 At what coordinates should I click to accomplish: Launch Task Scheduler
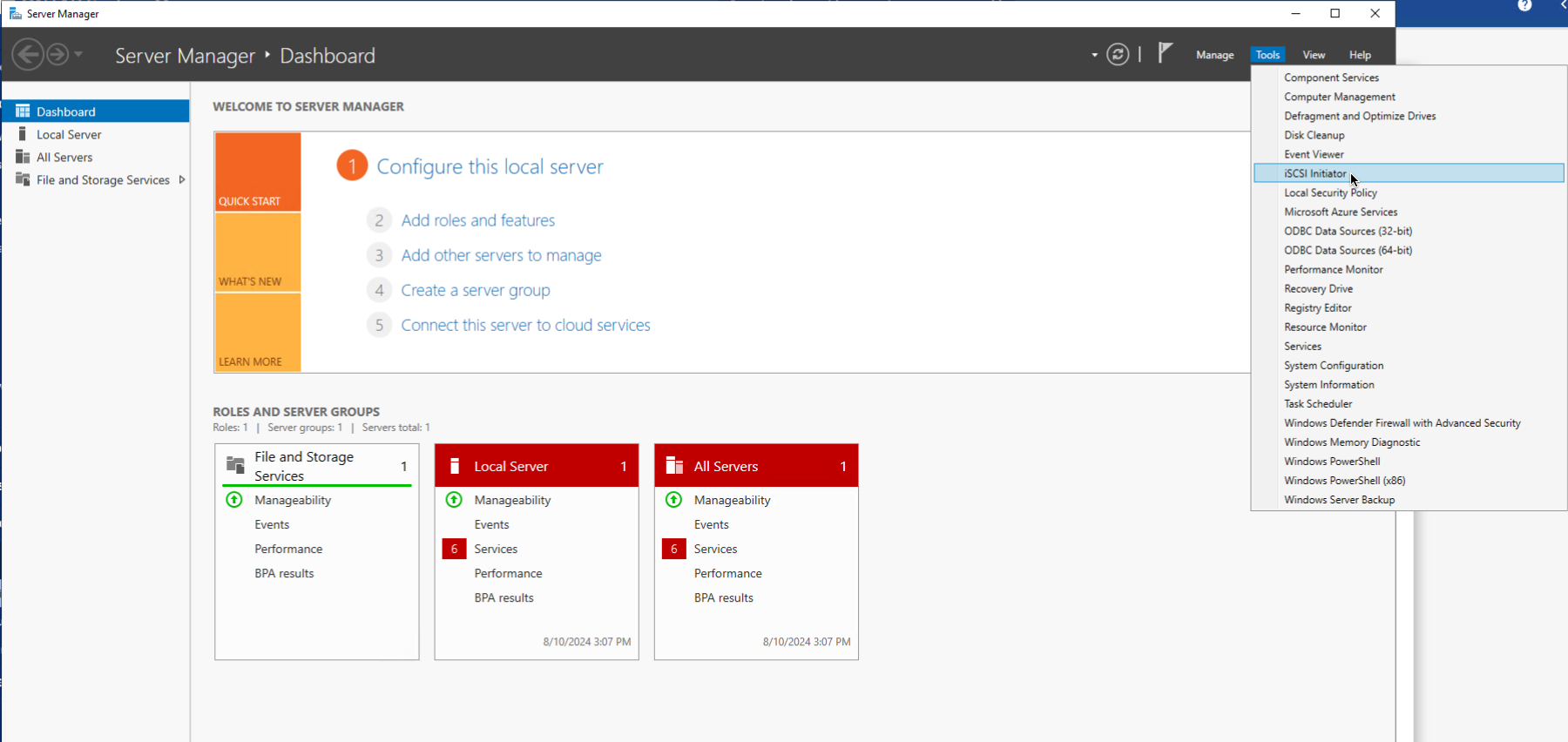(x=1409, y=403)
